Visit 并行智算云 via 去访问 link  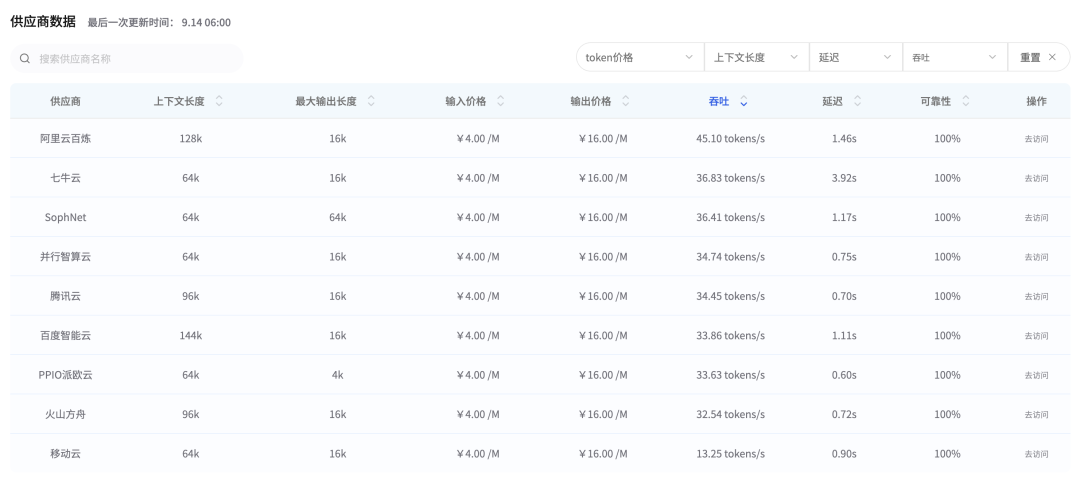pyautogui.click(x=1036, y=257)
